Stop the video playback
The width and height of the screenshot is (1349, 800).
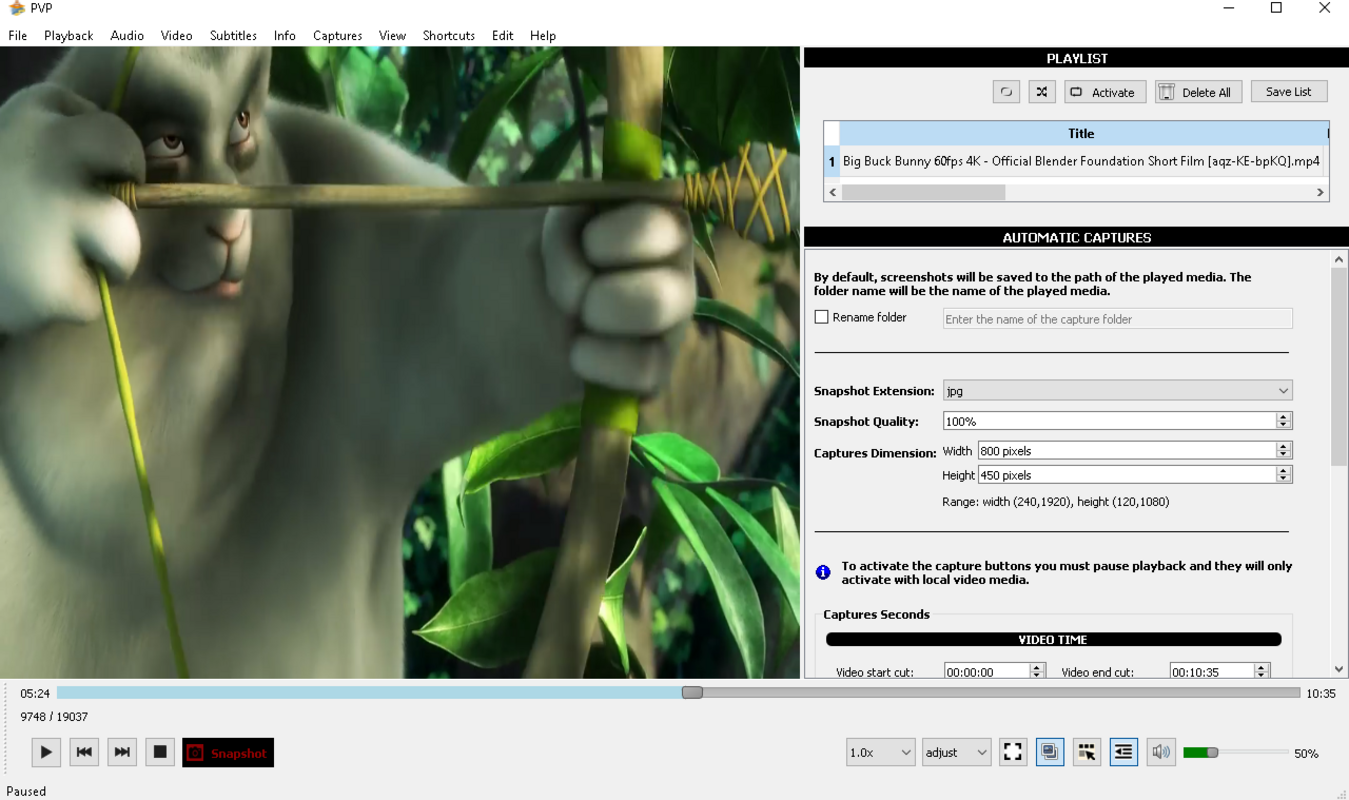click(160, 752)
